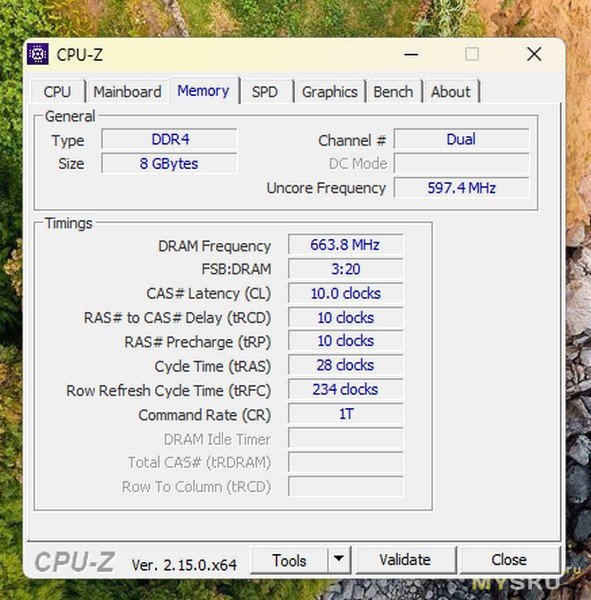Switch to the Mainboard tab
The width and height of the screenshot is (591, 600).
click(127, 92)
